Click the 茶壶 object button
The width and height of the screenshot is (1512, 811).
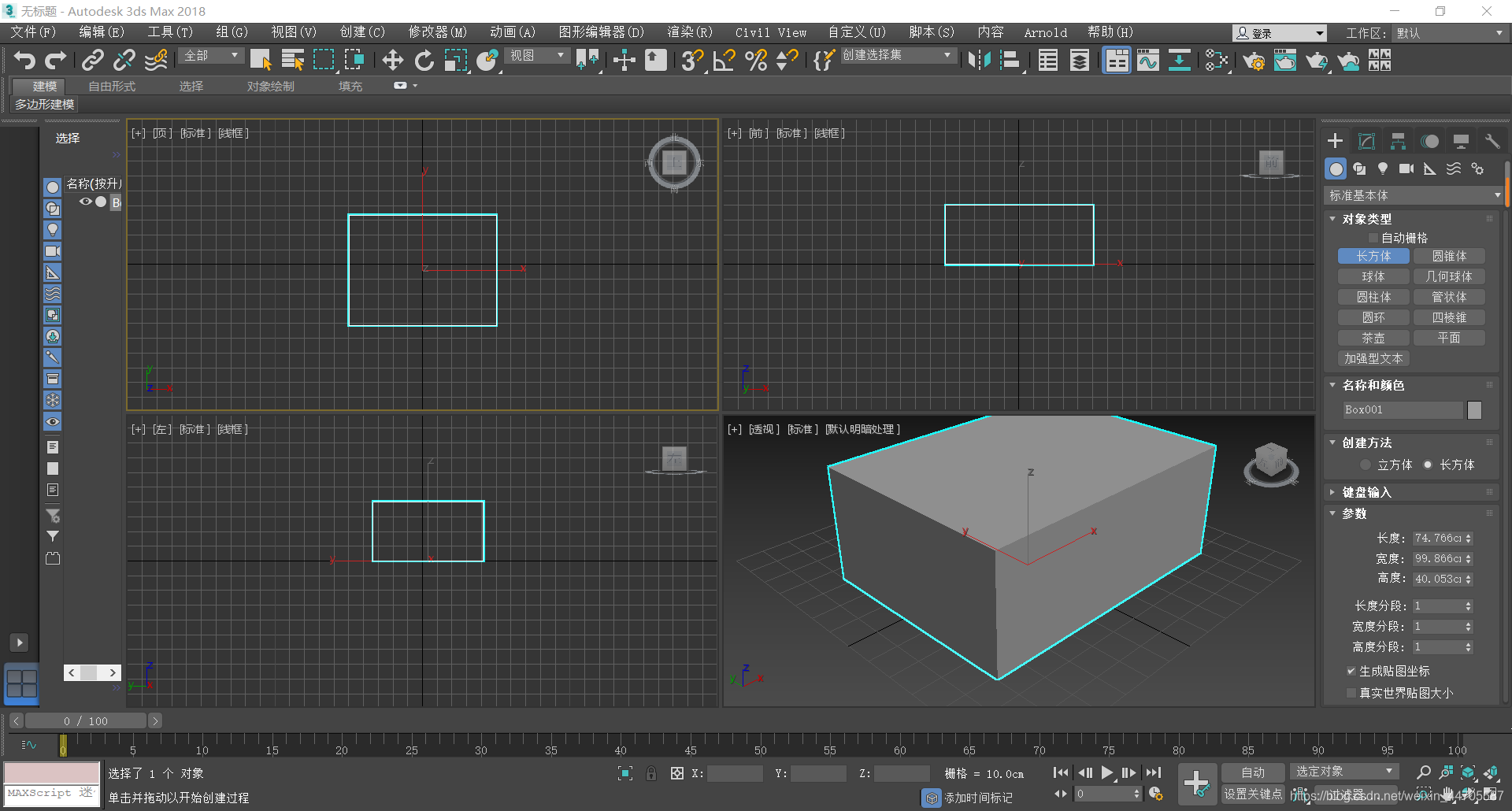pyautogui.click(x=1373, y=338)
